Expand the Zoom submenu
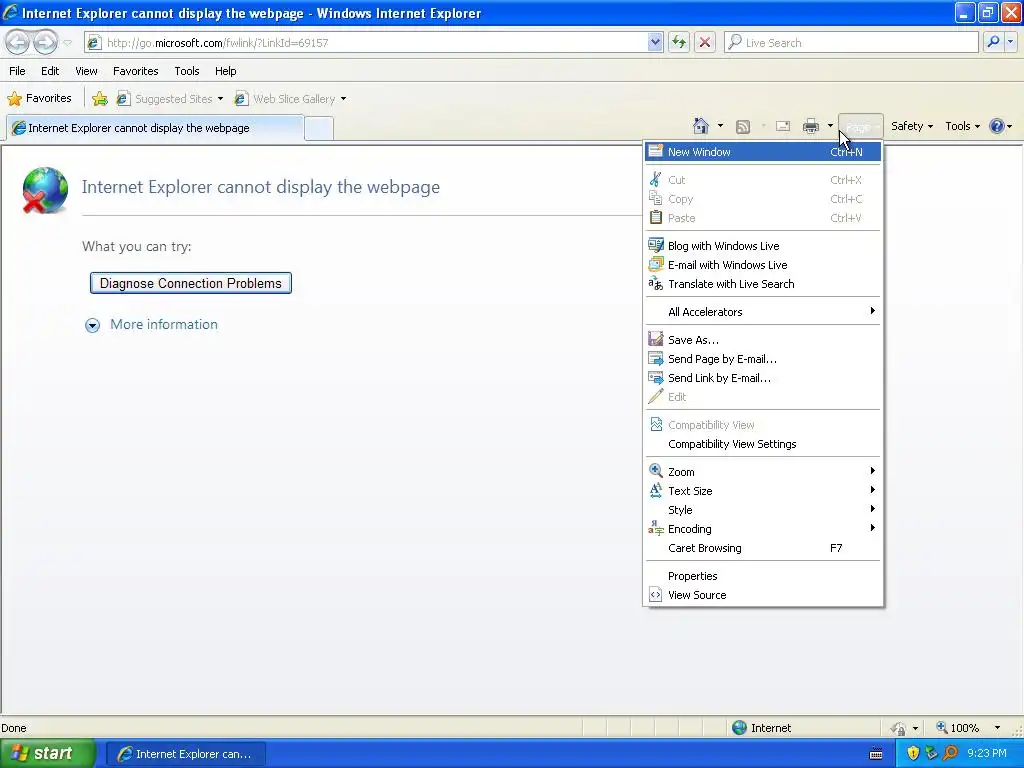The height and width of the screenshot is (768, 1024). [763, 472]
